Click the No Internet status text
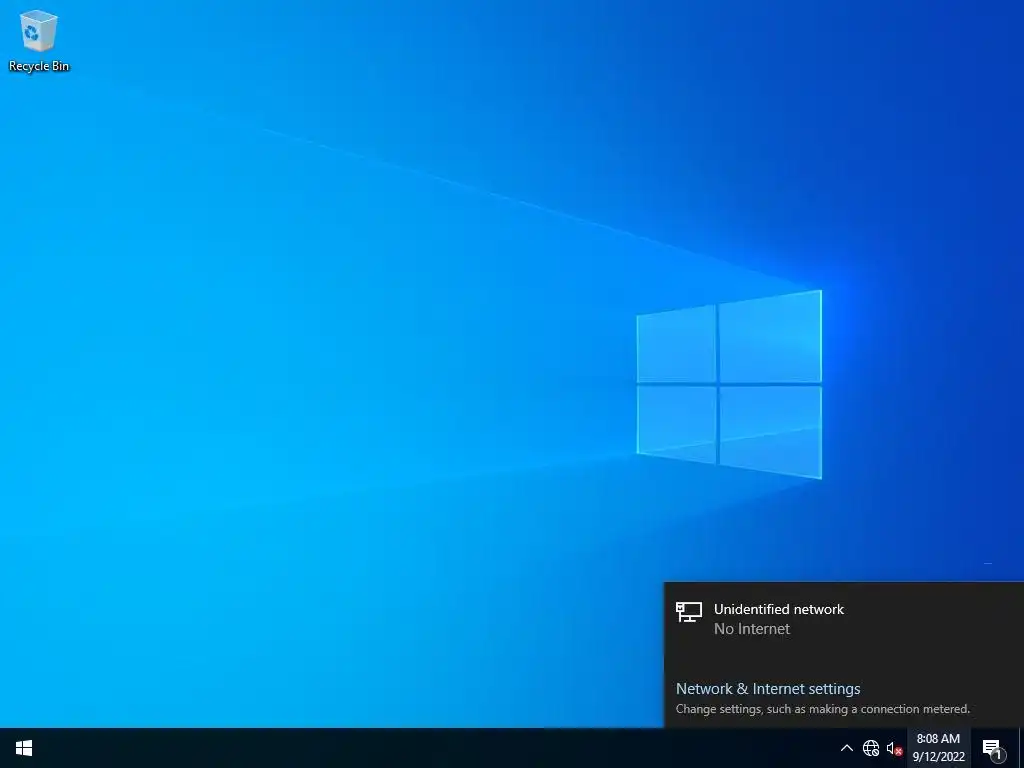 click(x=752, y=629)
